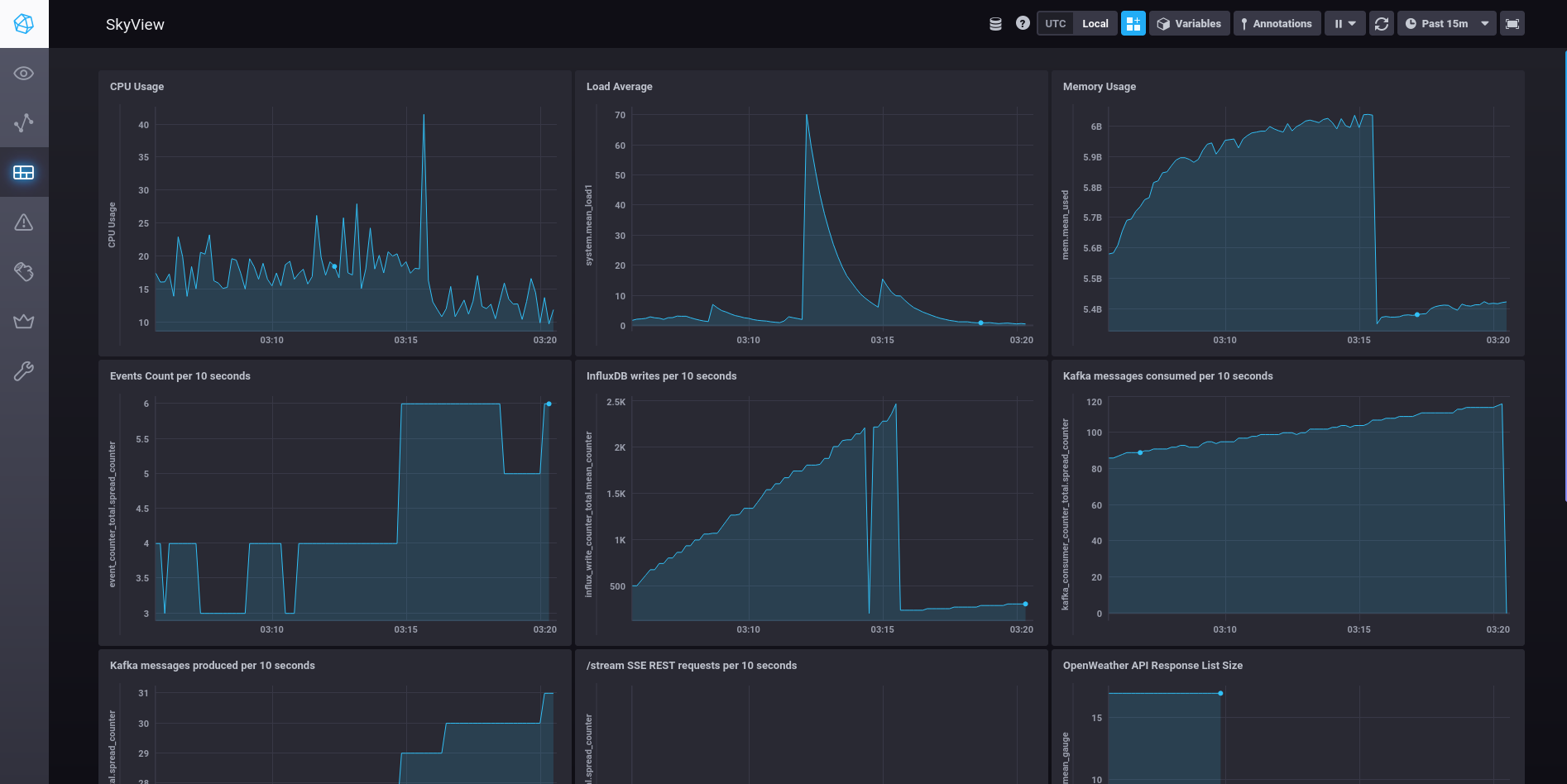Click Events Count per 10 seconds title
The width and height of the screenshot is (1567, 784).
pos(180,376)
